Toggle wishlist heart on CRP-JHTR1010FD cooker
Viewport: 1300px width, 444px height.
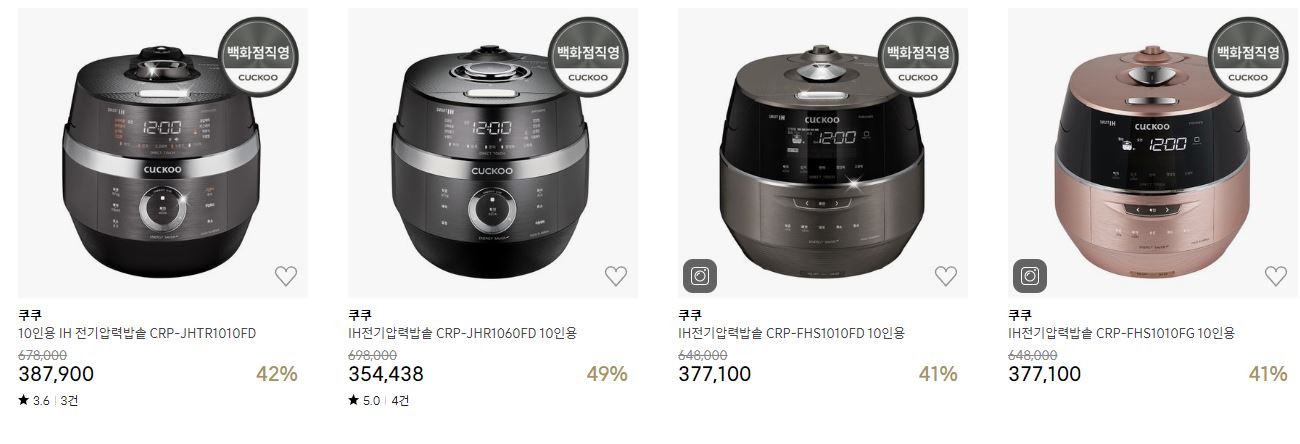tap(286, 276)
